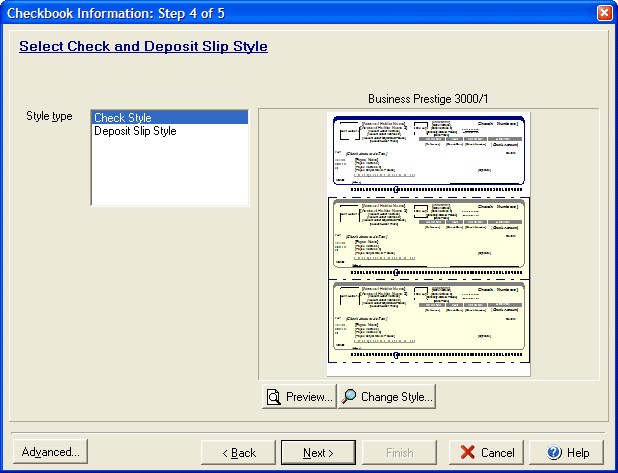The image size is (618, 473).
Task: Click the Select Check and Deposit Slip Style heading
Action: pos(143,46)
